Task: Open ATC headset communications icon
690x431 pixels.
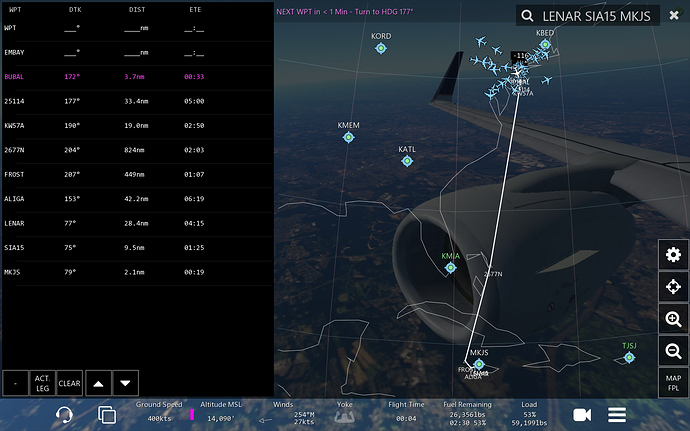Action: tap(64, 414)
